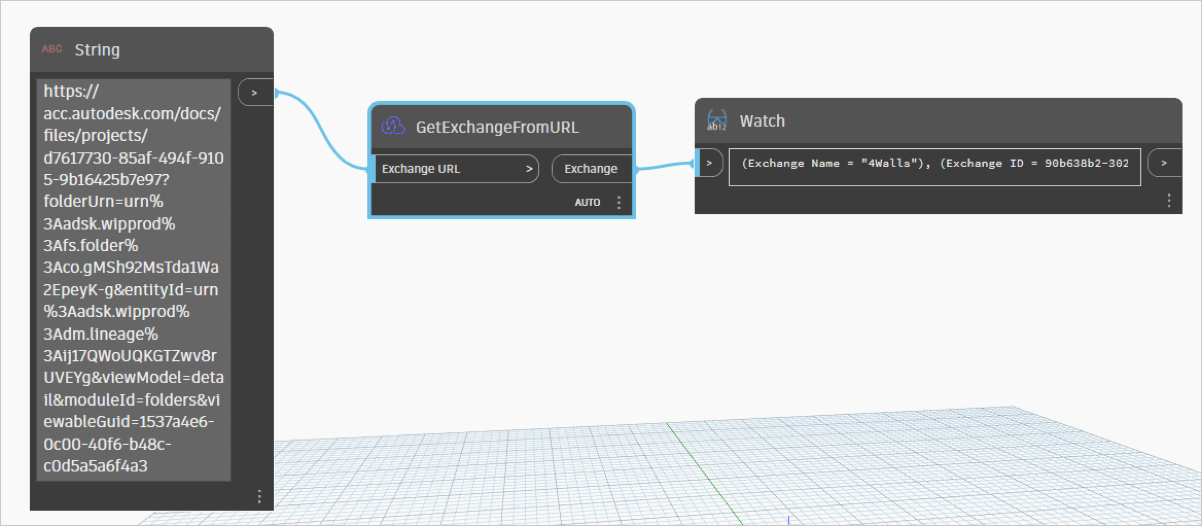Click the String node output port

(x=255, y=93)
